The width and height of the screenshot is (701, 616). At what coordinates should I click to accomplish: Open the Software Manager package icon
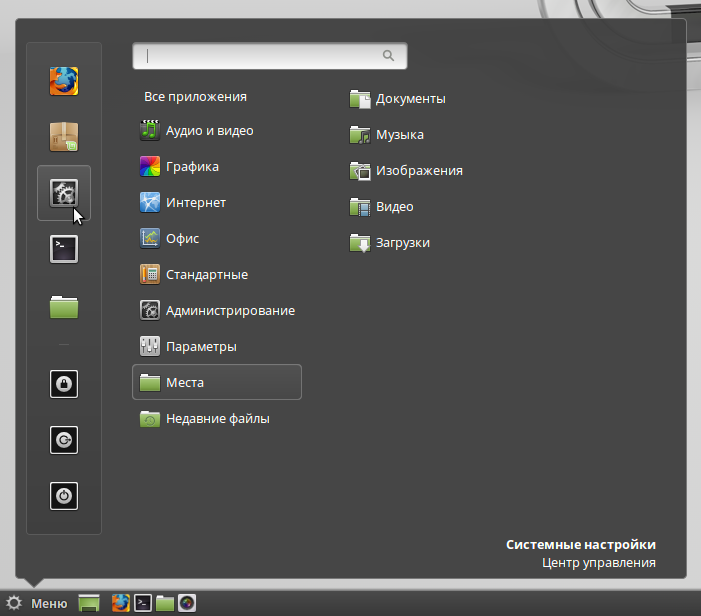coord(64,137)
